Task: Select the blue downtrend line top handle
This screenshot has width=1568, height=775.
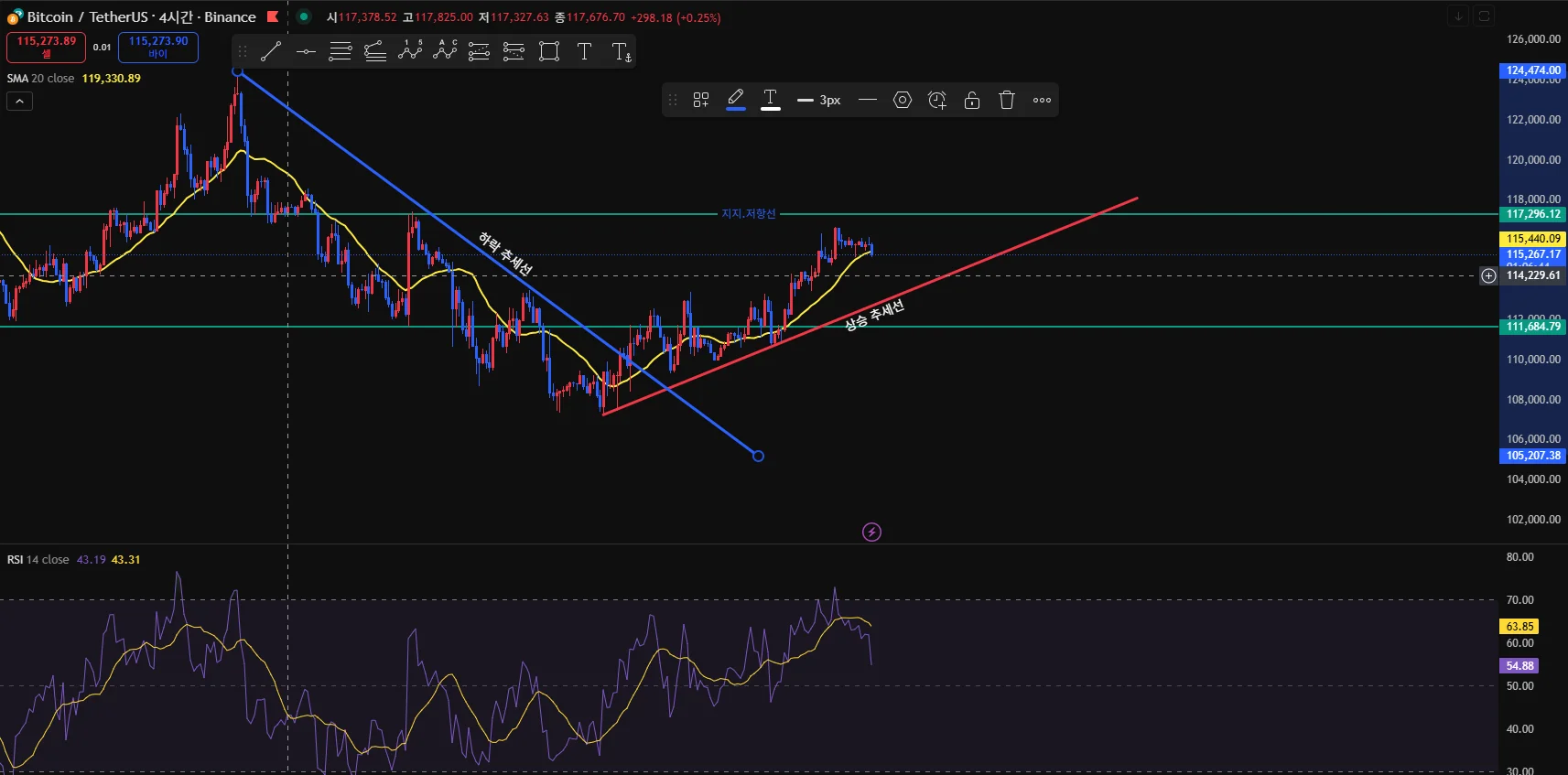Action: (237, 71)
